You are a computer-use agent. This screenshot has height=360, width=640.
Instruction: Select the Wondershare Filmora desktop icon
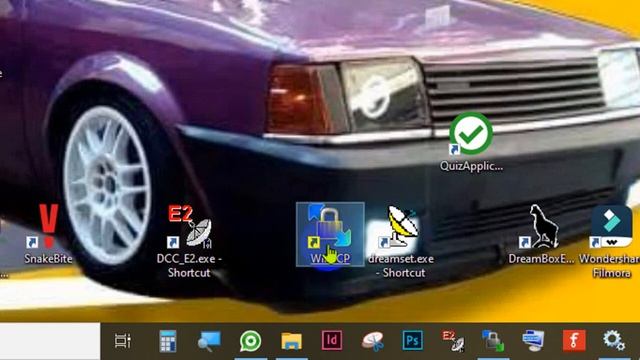[611, 241]
